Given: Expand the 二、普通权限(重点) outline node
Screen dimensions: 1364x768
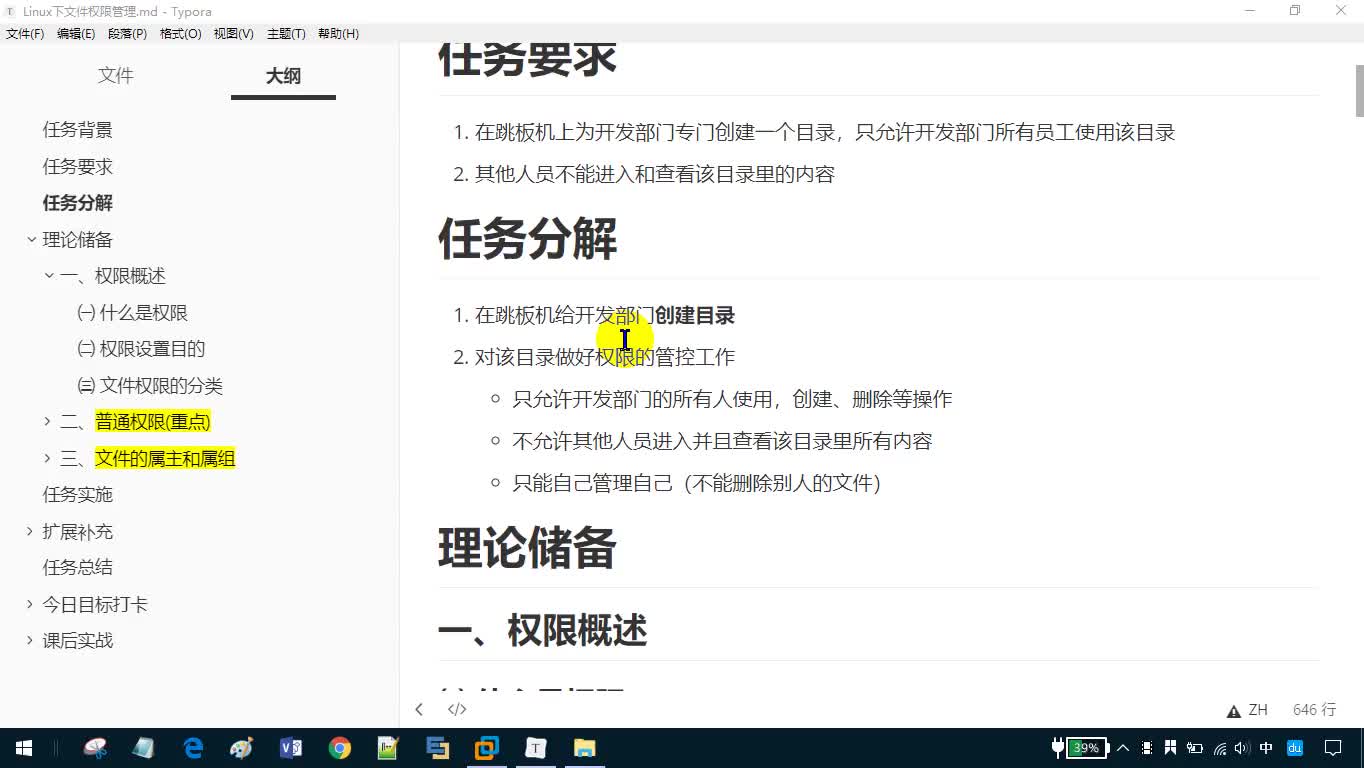Looking at the screenshot, I should [47, 422].
